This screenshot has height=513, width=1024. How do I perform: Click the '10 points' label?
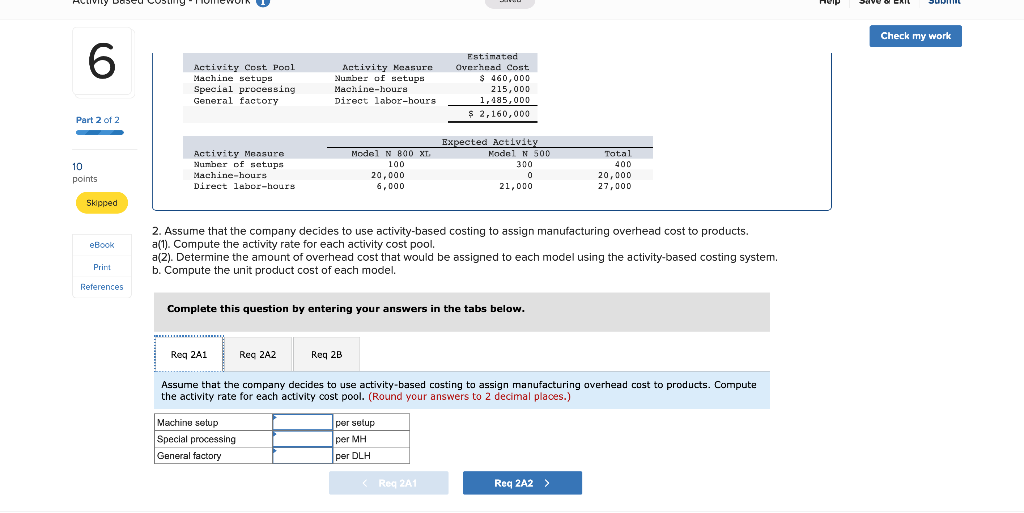tap(85, 172)
